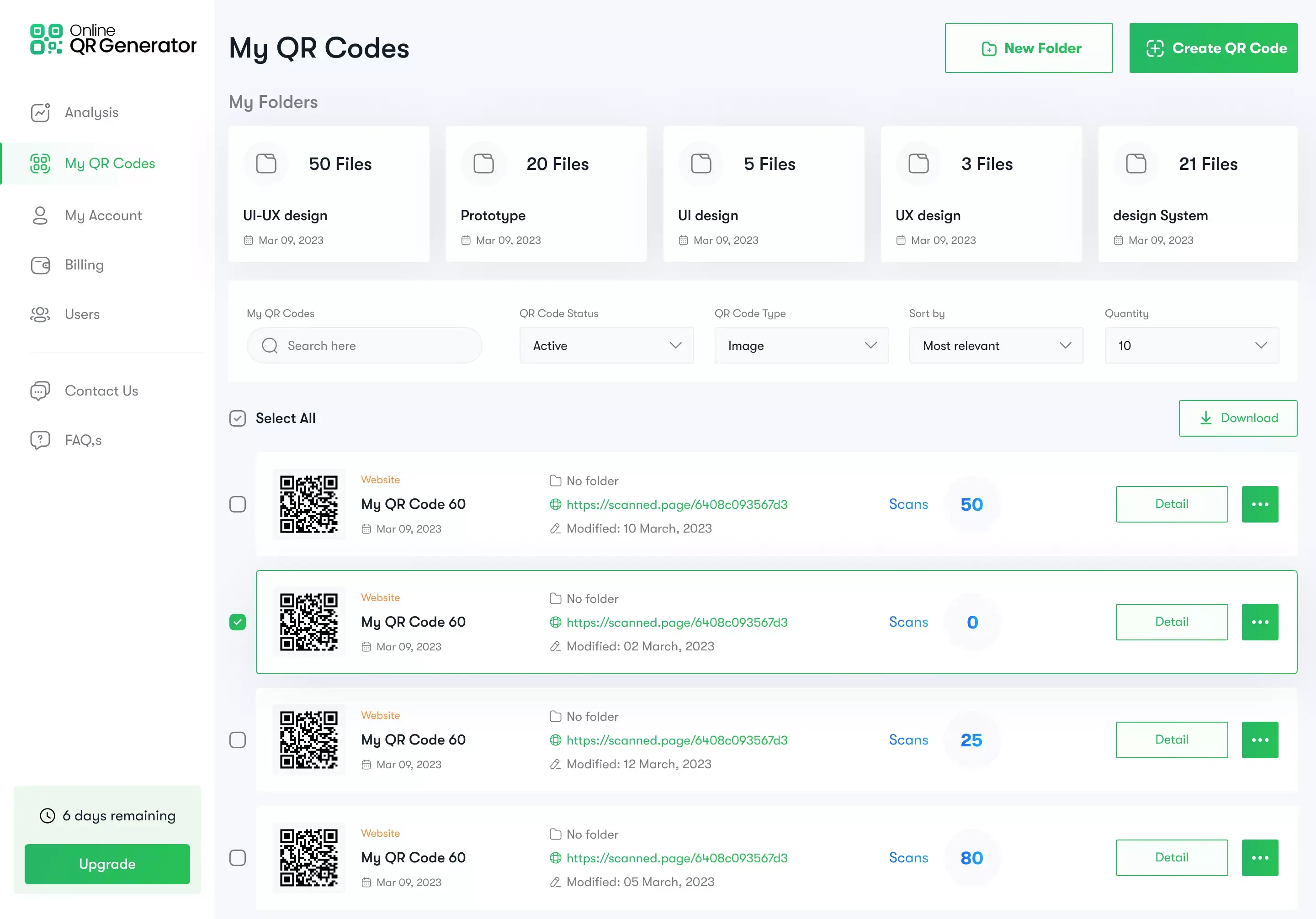Open the QR Code Status dropdown
The image size is (1316, 919).
coord(606,345)
